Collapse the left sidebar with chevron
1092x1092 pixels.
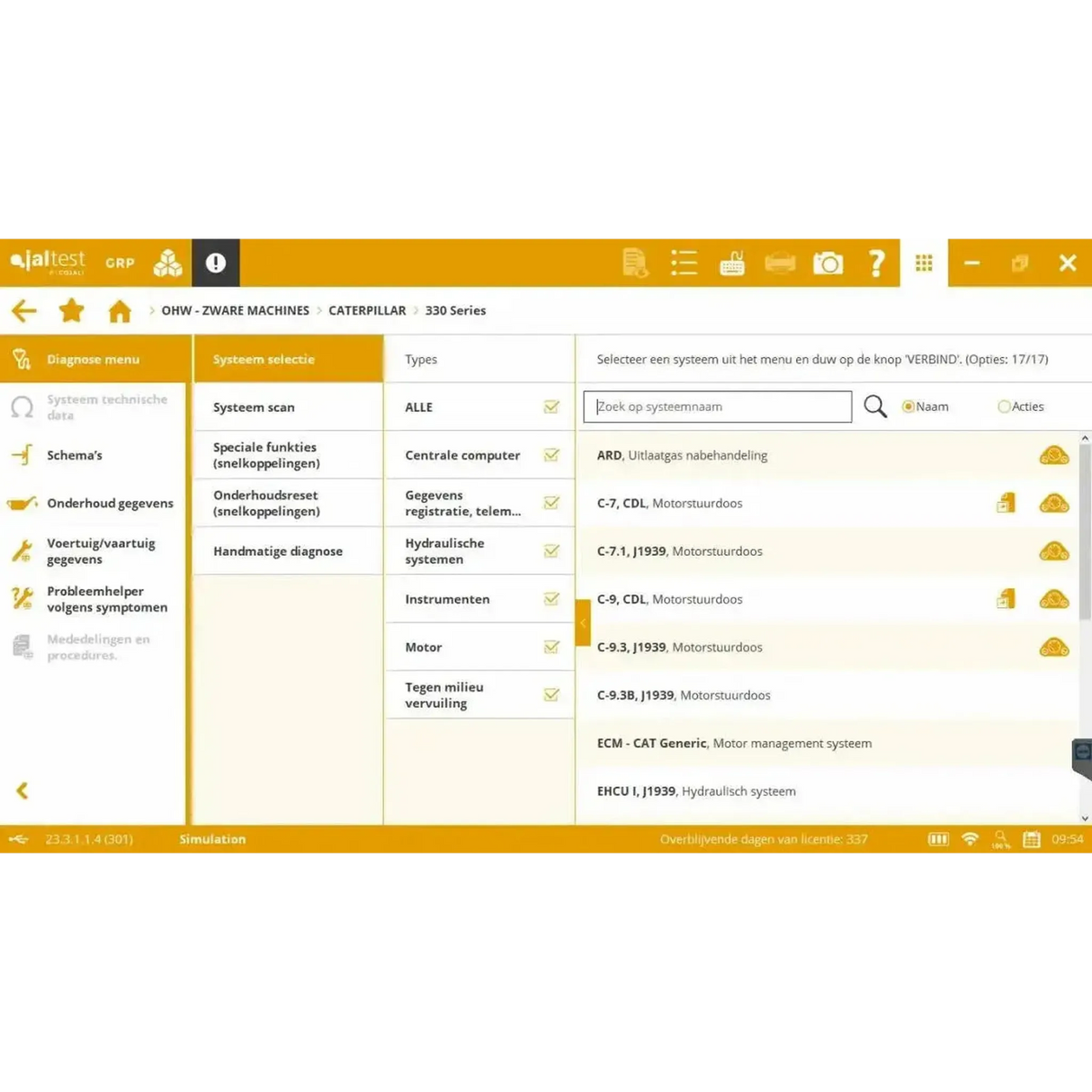[22, 791]
